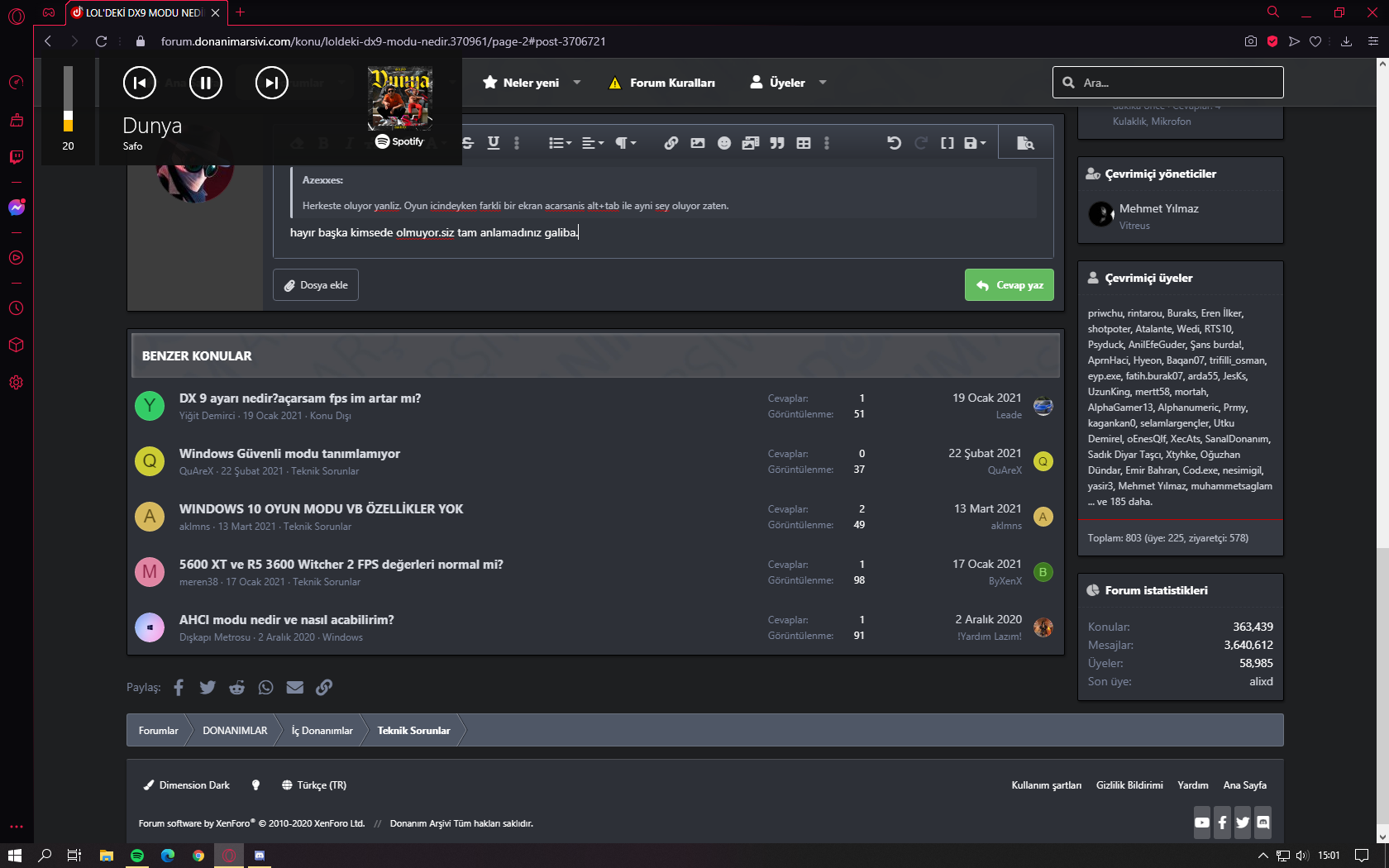Skip to previous track in media popup

point(140,83)
